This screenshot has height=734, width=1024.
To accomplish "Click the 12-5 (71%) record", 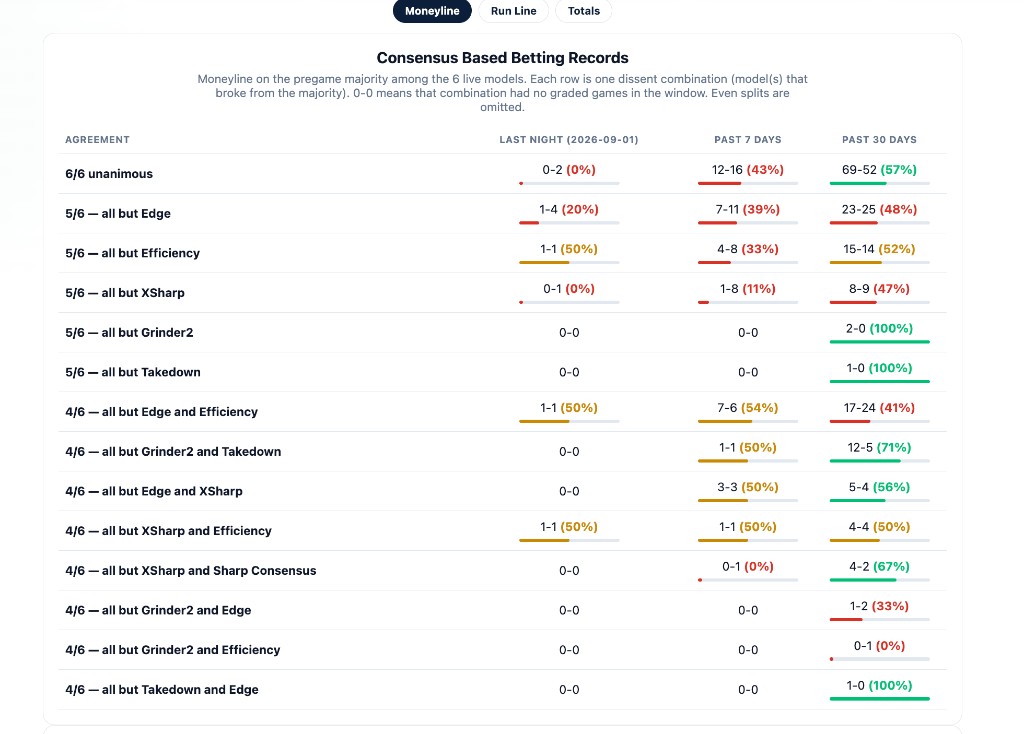I will pyautogui.click(x=879, y=448).
